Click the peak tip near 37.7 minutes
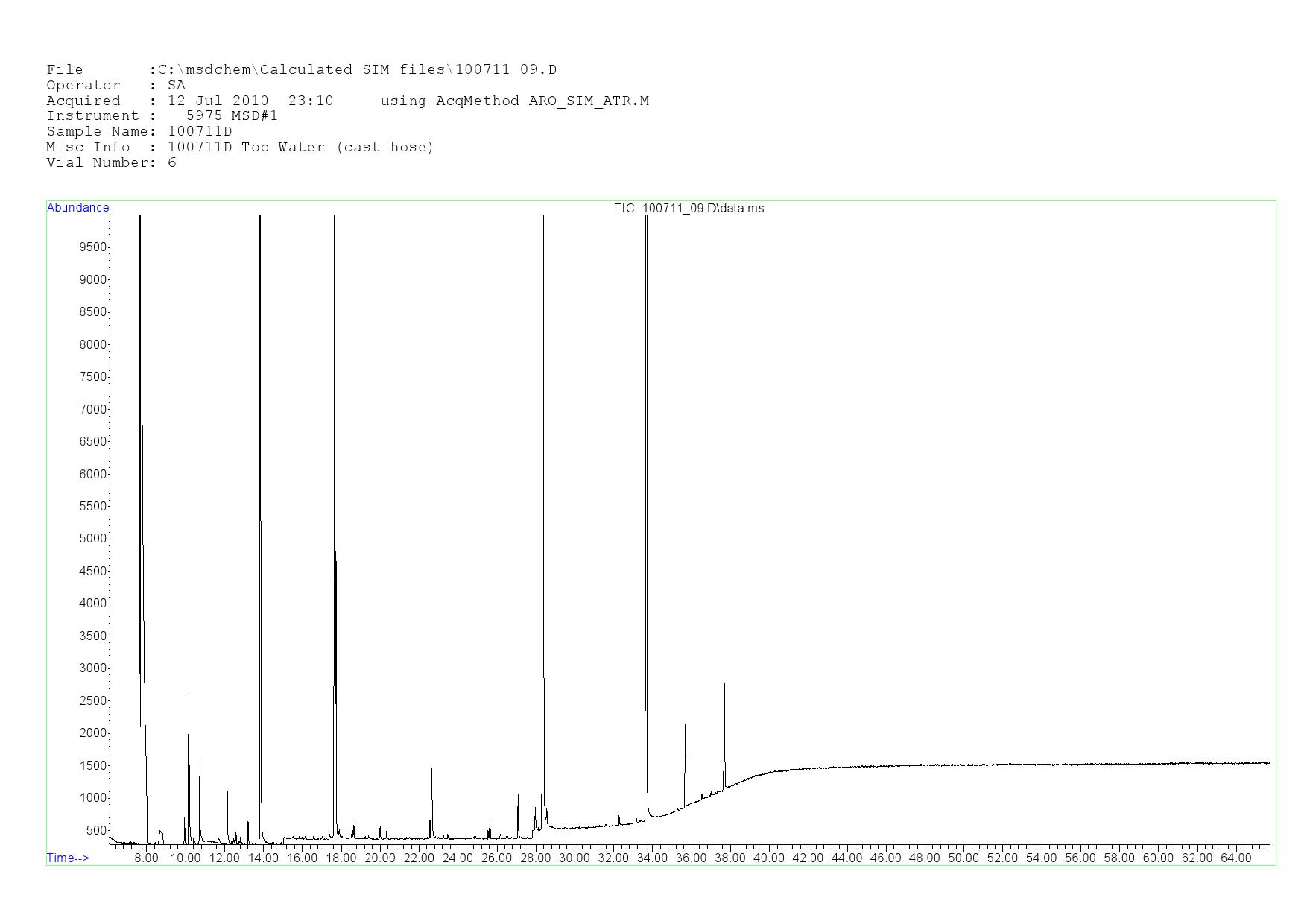This screenshot has width=1307, height=924. [724, 683]
